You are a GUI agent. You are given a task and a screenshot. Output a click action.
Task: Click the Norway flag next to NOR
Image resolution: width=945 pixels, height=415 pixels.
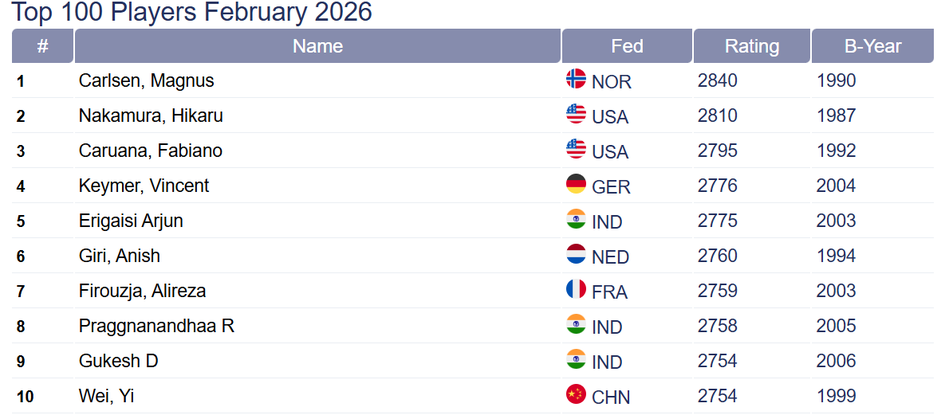[576, 80]
